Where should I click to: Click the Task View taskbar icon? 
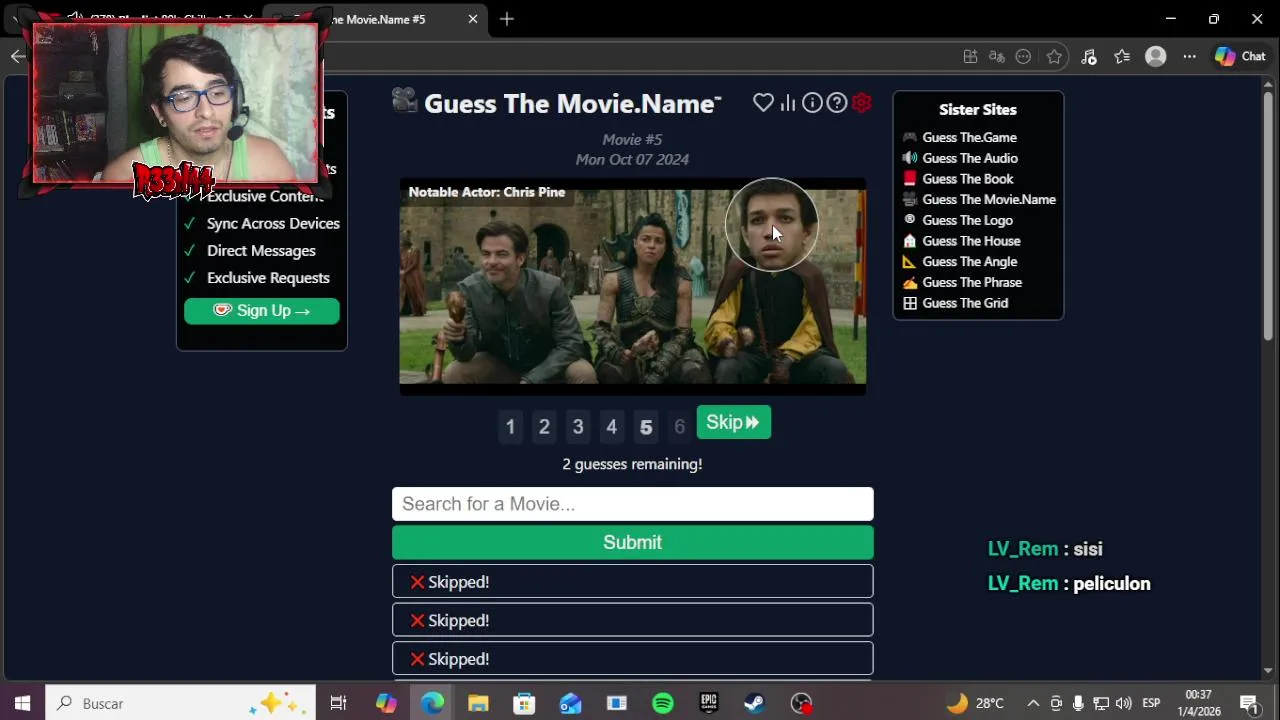coord(338,704)
